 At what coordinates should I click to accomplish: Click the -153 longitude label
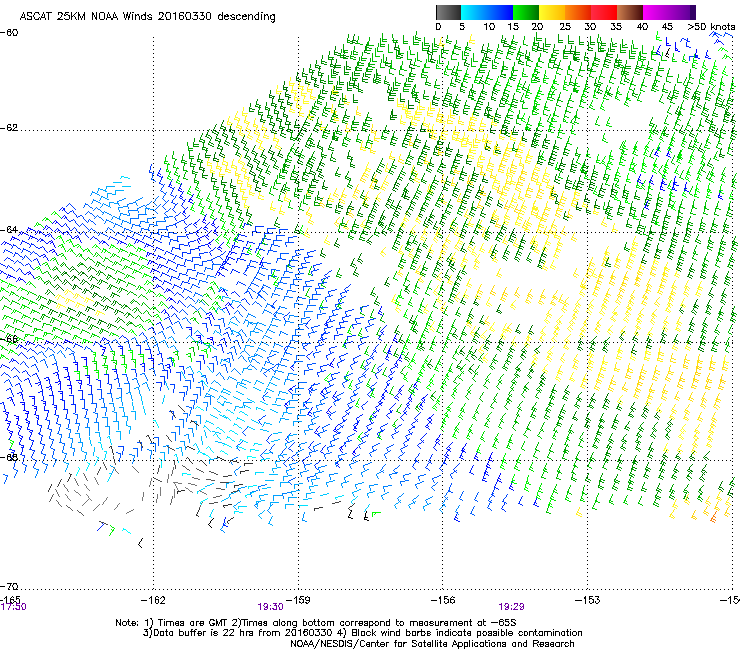pyautogui.click(x=588, y=600)
